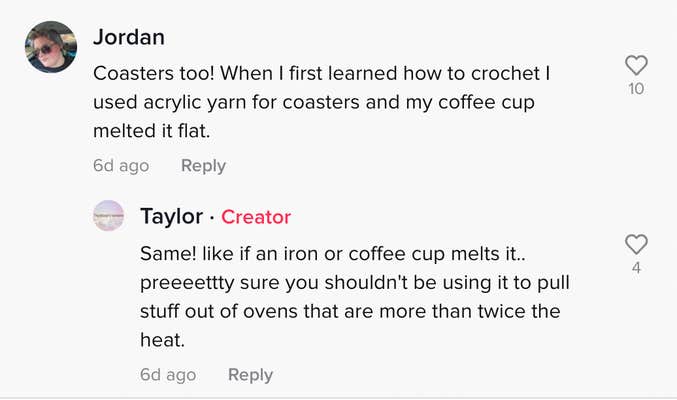Image resolution: width=677 pixels, height=400 pixels.
Task: Click the final word 'heat.' in Taylor's reply
Action: (x=164, y=339)
